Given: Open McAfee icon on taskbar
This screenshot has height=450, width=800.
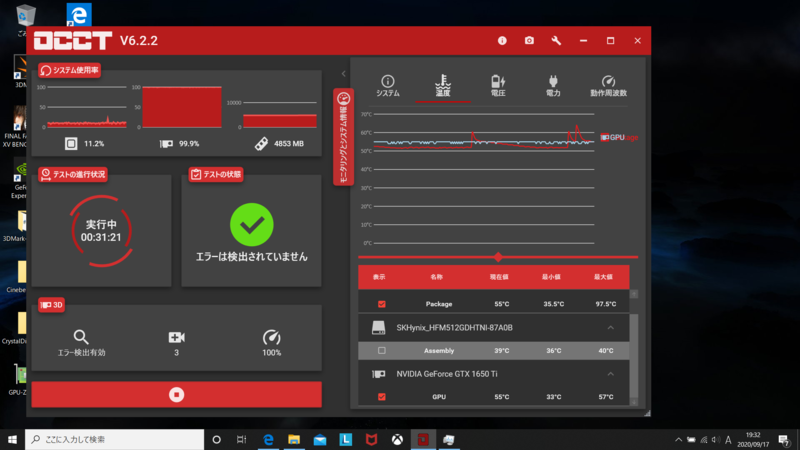Looking at the screenshot, I should pos(371,439).
